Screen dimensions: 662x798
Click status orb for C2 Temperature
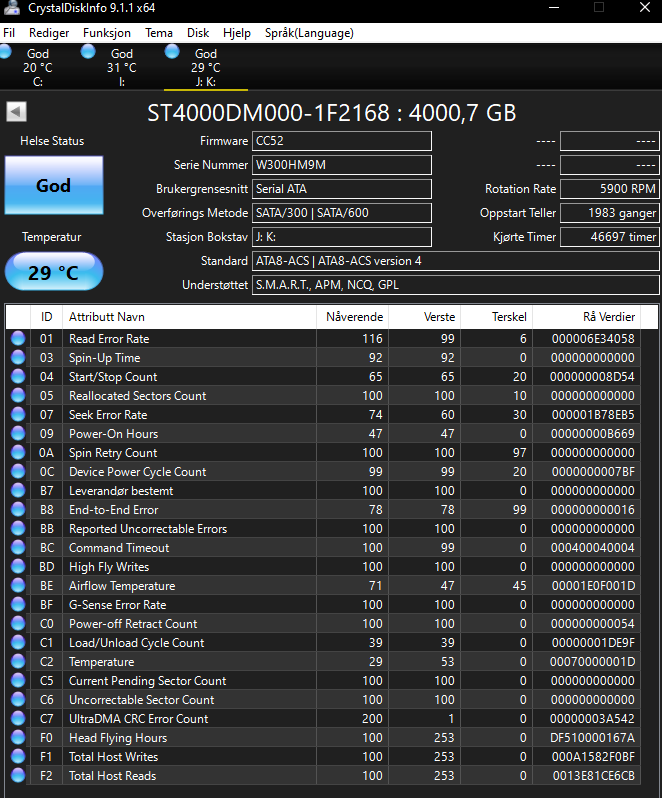click(18, 662)
